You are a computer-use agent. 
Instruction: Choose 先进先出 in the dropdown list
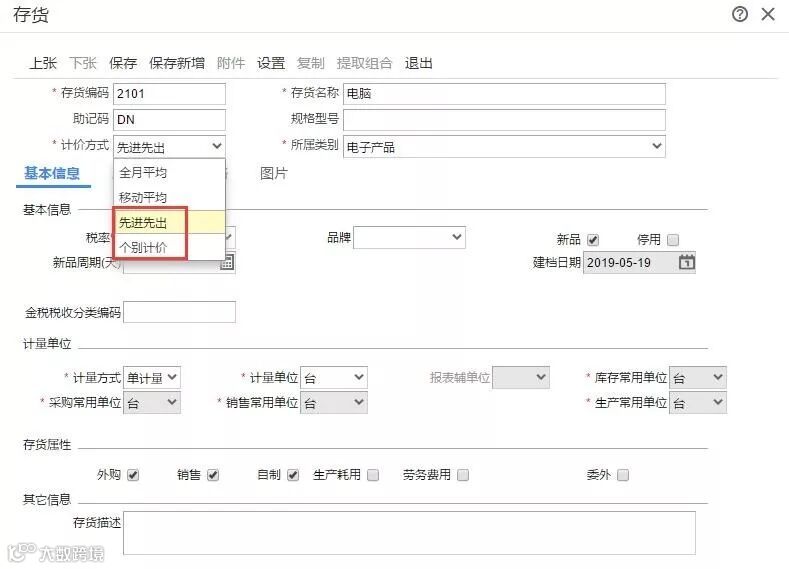click(169, 222)
